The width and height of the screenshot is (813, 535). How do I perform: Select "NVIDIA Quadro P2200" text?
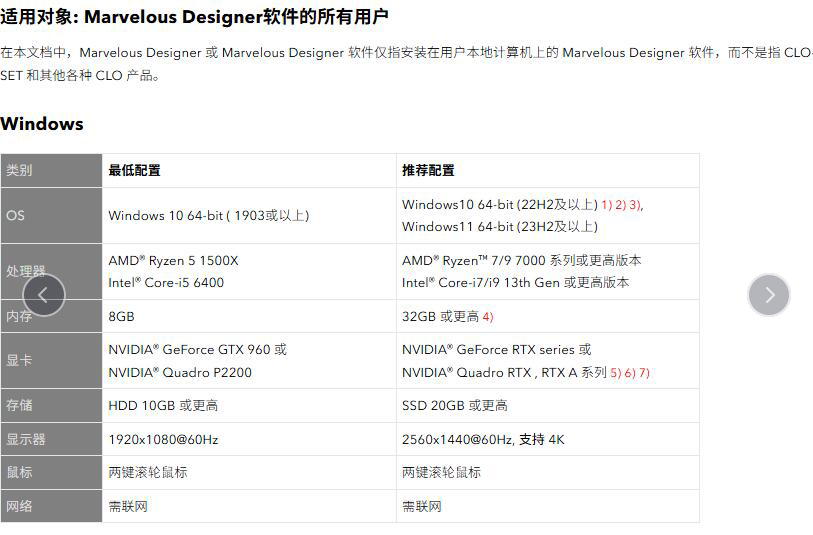(x=180, y=372)
